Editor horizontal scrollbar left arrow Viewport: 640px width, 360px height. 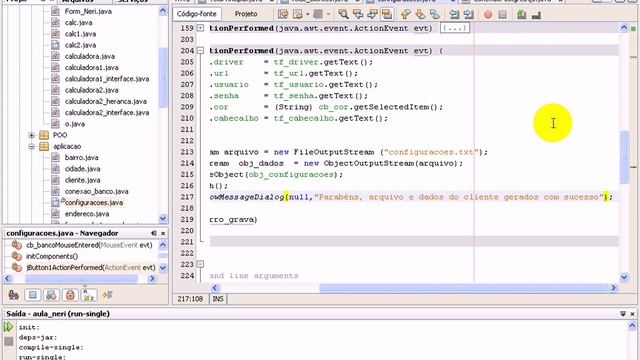coord(215,288)
